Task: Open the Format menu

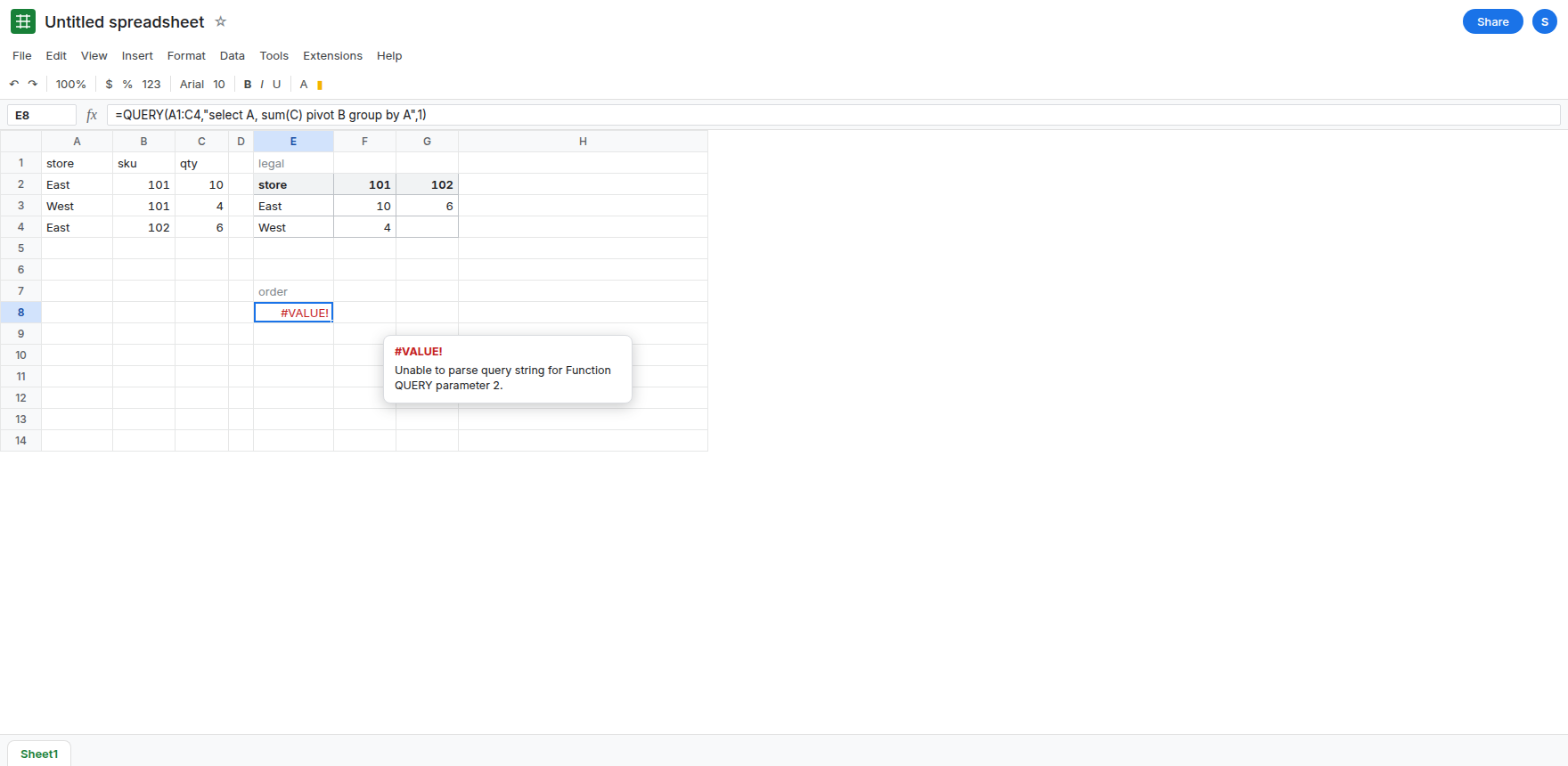Action: click(x=186, y=55)
